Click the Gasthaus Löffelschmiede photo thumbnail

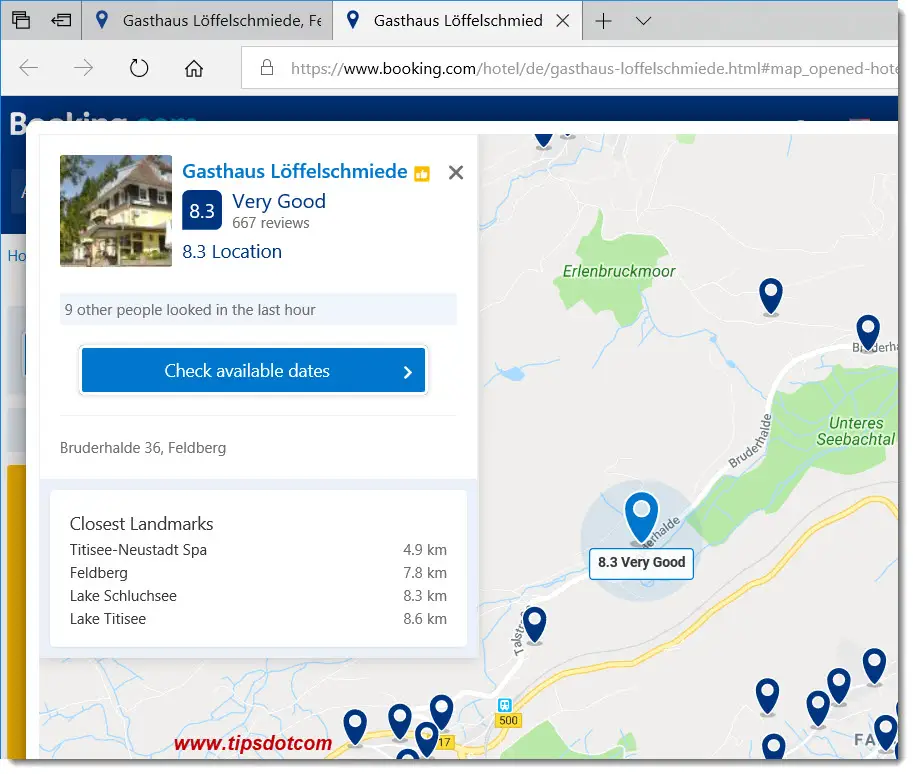[x=115, y=210]
